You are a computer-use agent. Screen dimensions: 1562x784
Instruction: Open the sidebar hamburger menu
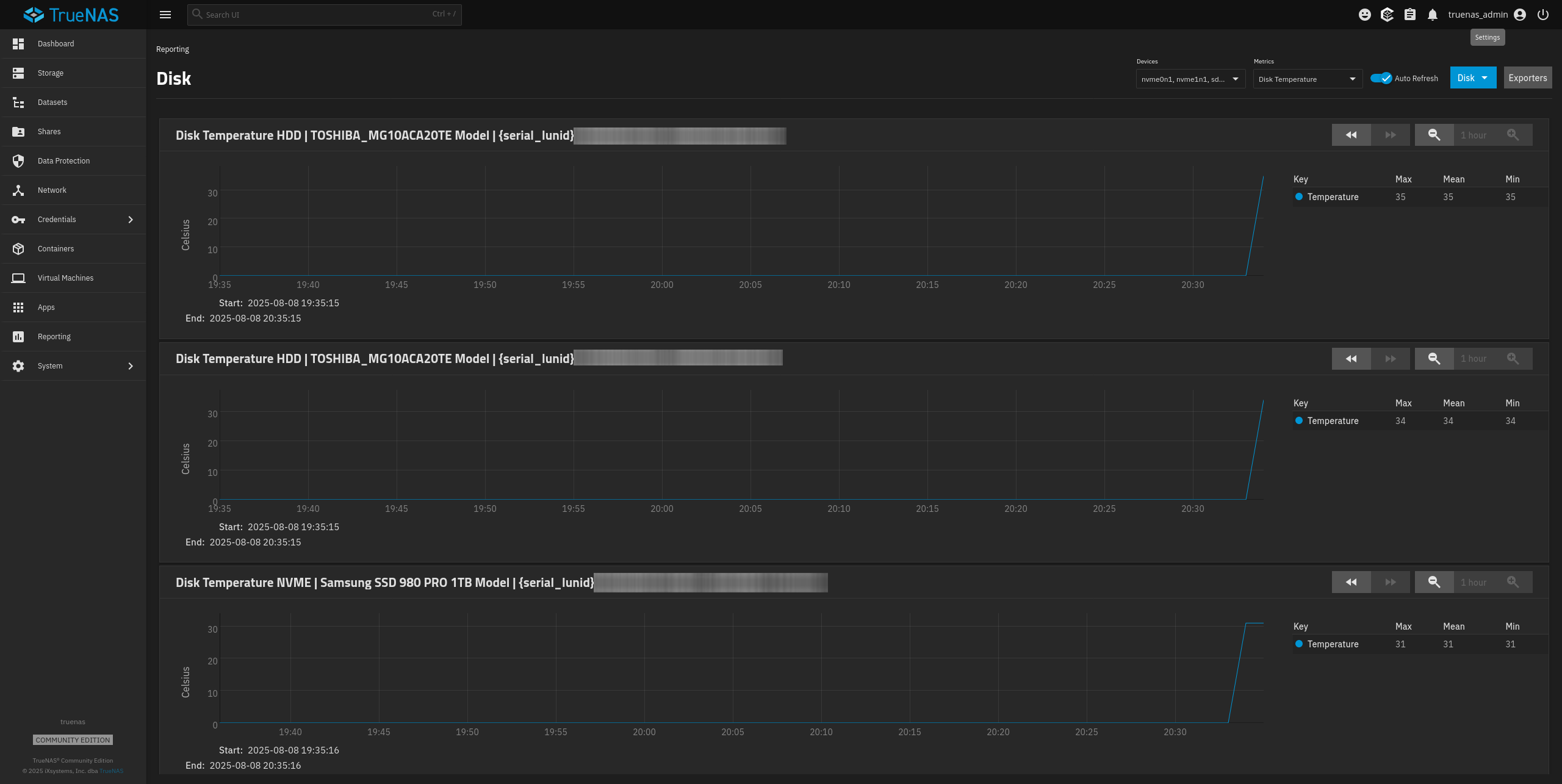[165, 15]
